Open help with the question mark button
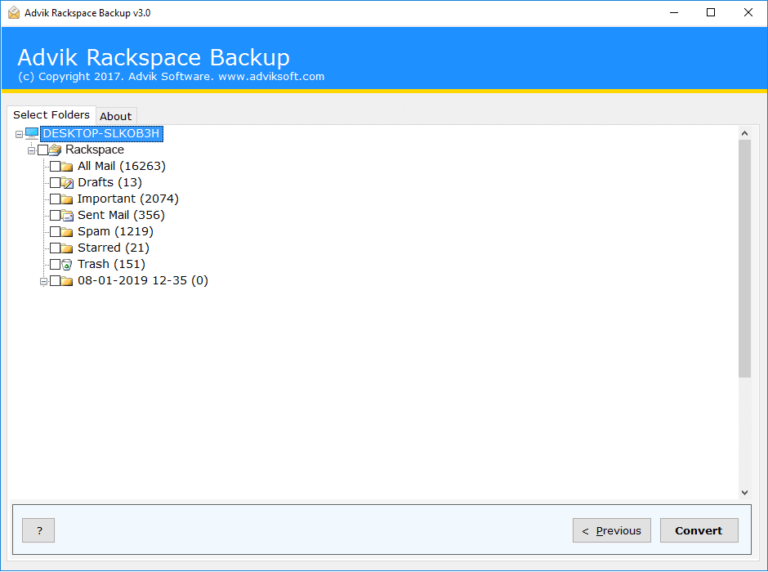Viewport: 768px width, 572px height. click(39, 530)
